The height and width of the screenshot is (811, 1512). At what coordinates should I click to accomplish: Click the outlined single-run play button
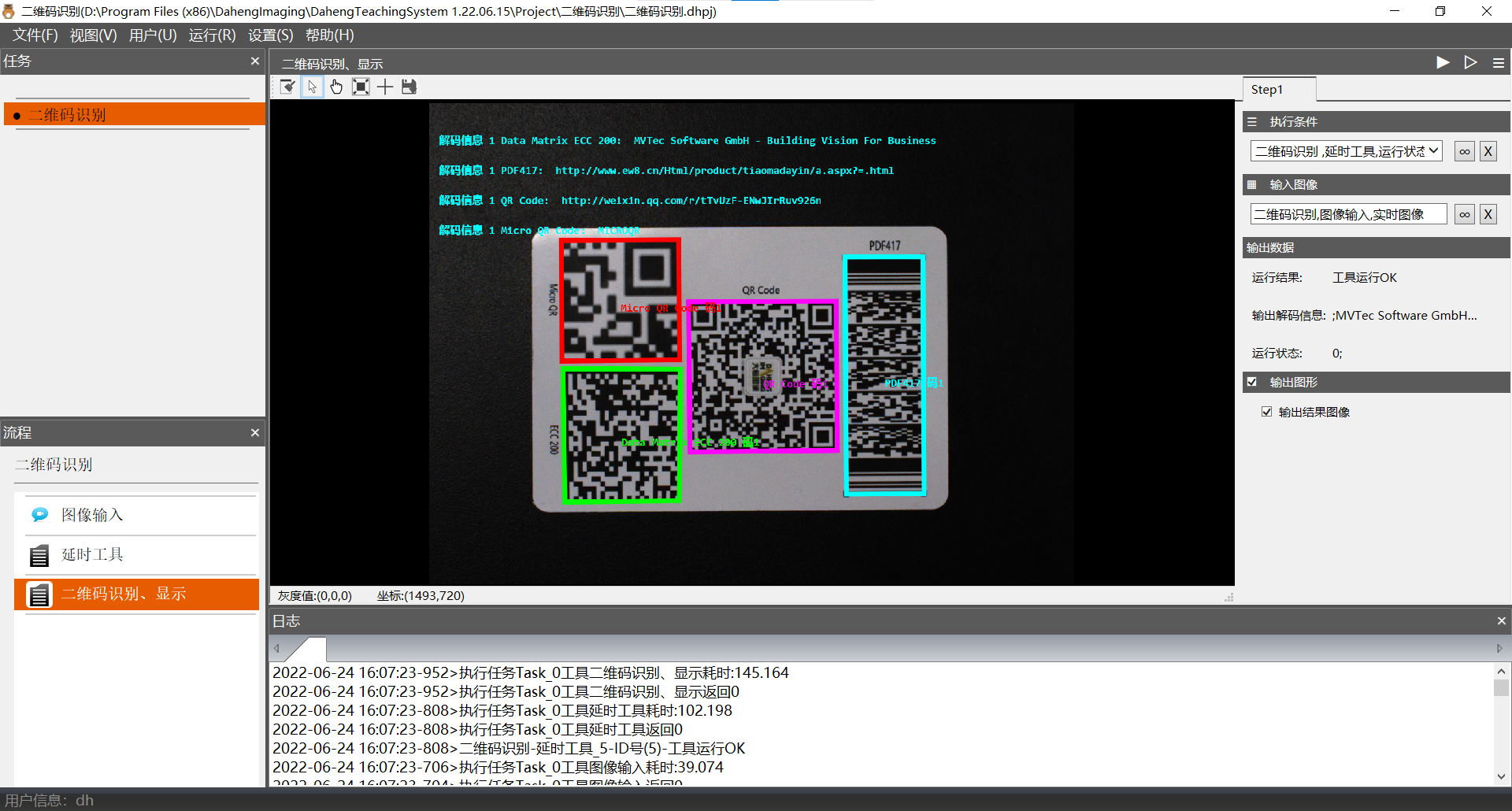click(1470, 62)
